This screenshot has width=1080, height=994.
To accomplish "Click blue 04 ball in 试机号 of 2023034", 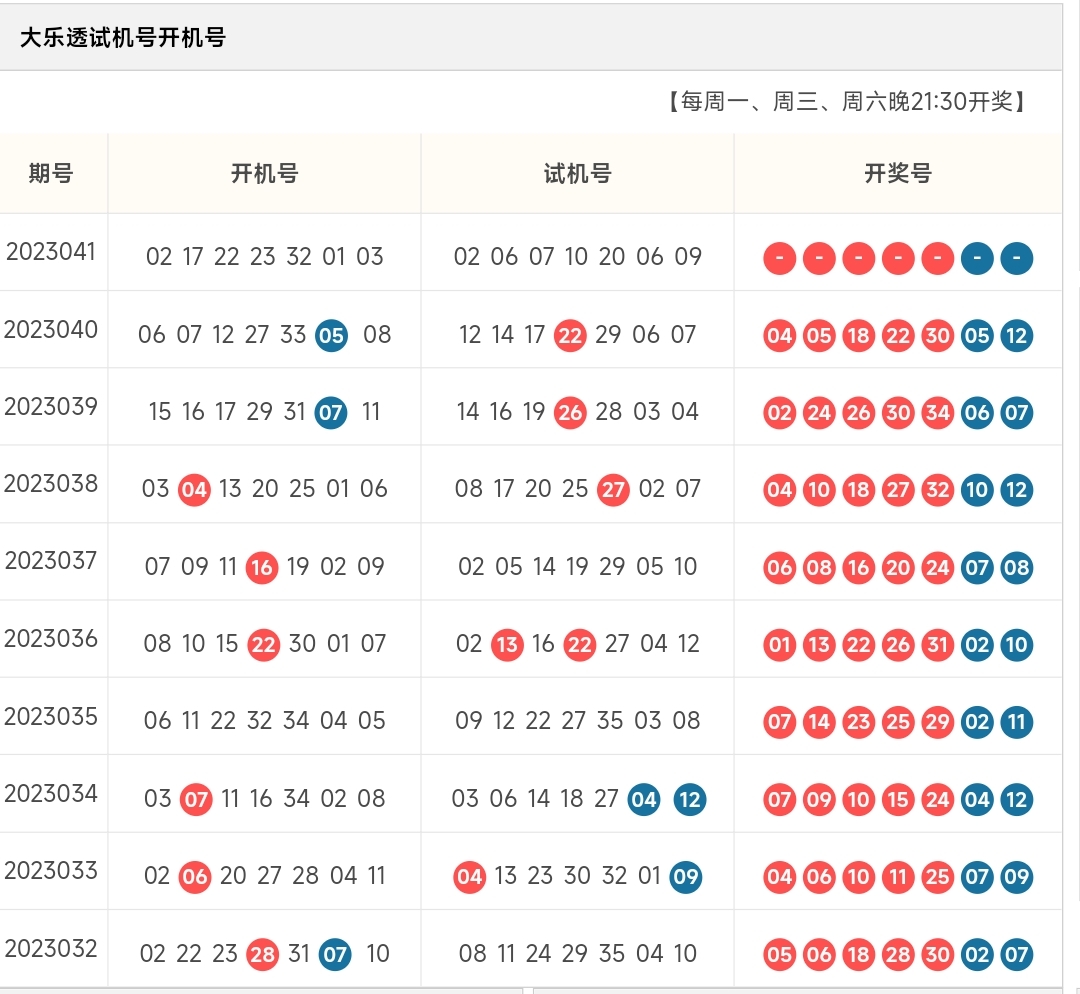I will [x=644, y=800].
